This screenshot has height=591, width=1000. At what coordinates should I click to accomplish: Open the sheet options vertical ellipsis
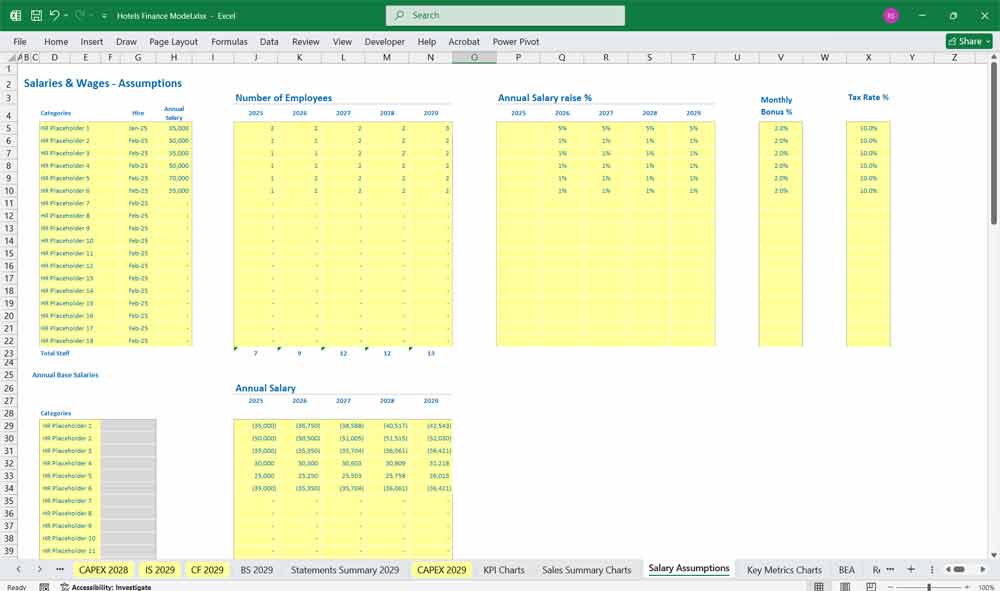(932, 568)
